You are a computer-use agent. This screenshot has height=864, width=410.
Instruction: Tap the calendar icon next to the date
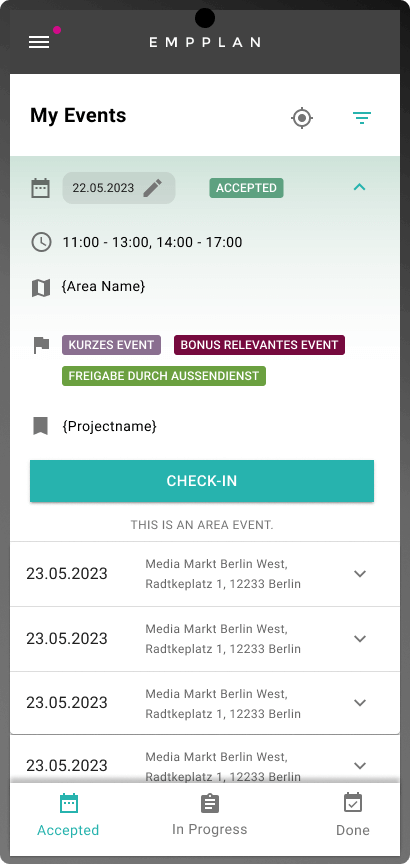[41, 188]
